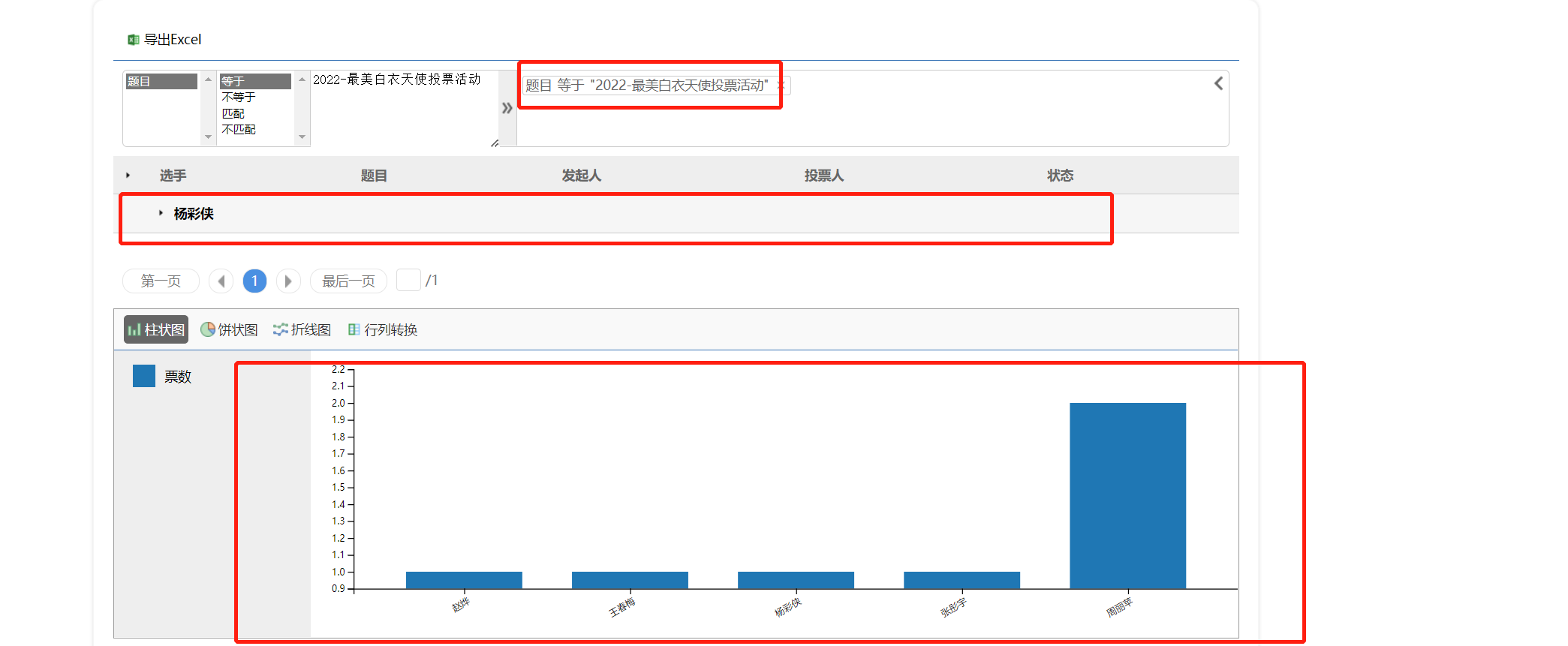Click the field list scroll-up arrow
1568x646 pixels.
pyautogui.click(x=208, y=79)
